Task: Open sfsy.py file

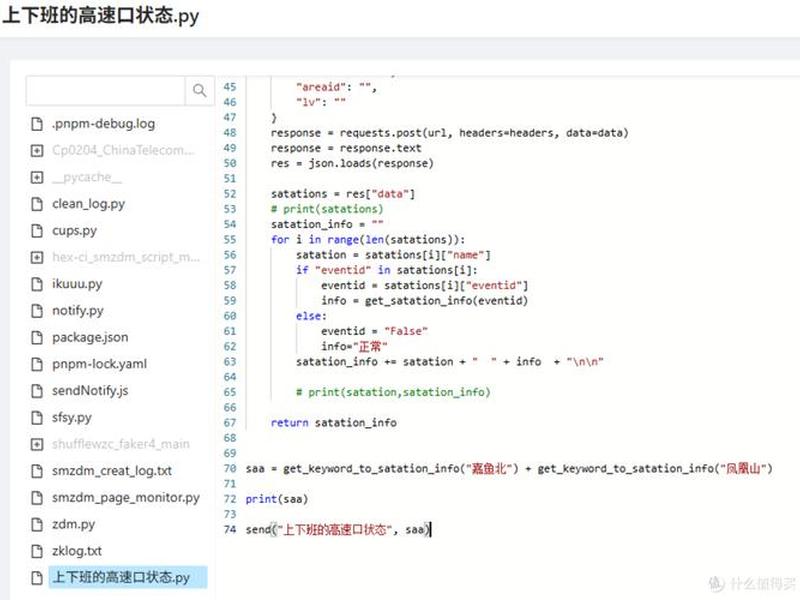Action: click(x=72, y=417)
